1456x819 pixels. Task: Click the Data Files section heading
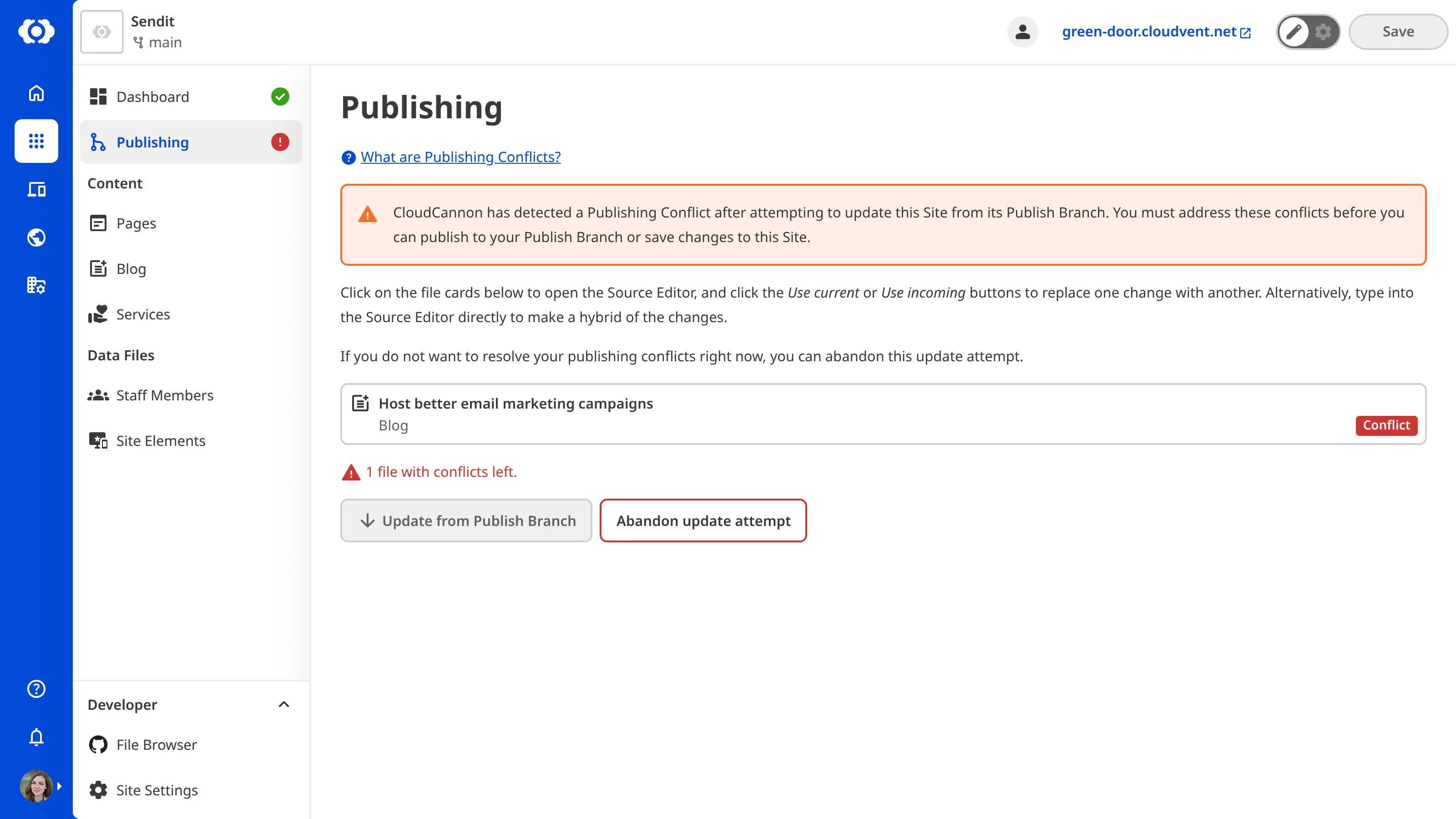(x=121, y=355)
